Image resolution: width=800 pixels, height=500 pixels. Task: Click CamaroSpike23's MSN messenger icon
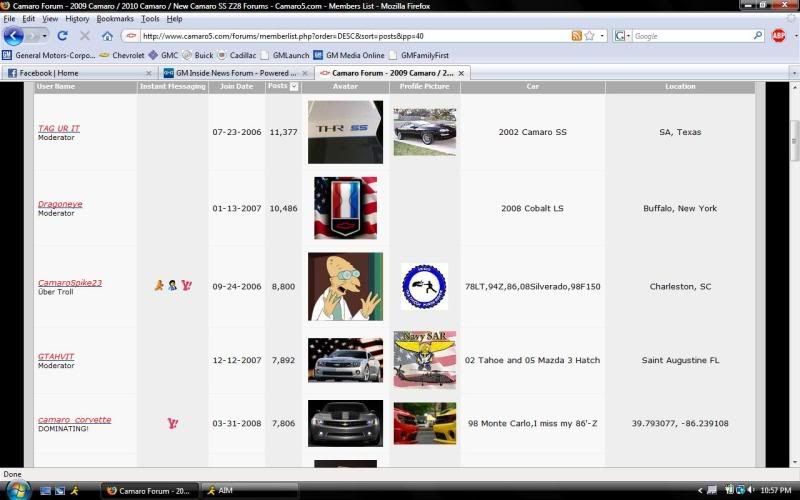coord(172,285)
